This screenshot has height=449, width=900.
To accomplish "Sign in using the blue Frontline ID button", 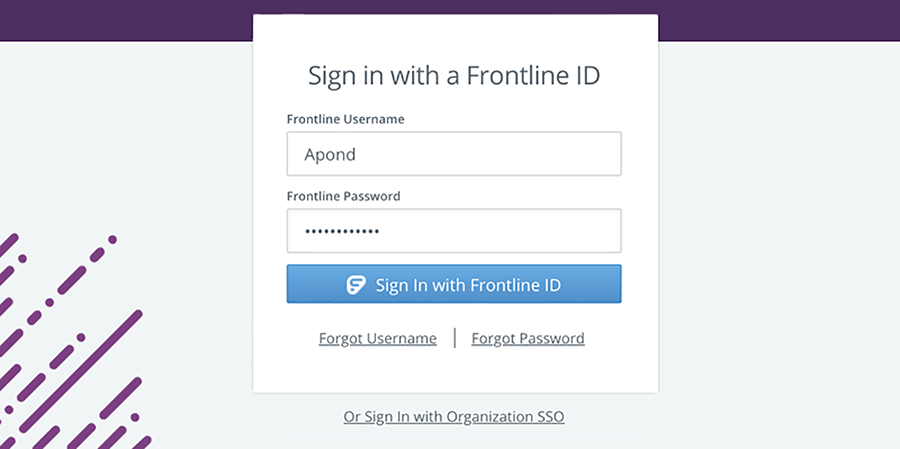I will click(453, 284).
